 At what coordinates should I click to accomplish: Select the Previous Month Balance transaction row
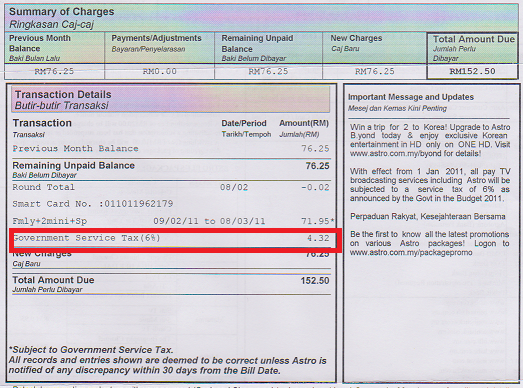point(171,149)
